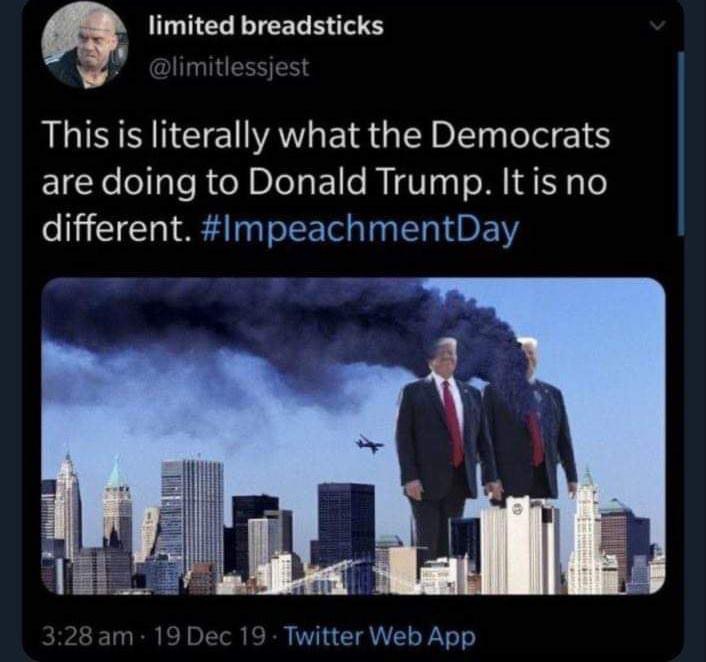706x662 pixels.
Task: Open the attached skyline photo
Action: point(353,435)
